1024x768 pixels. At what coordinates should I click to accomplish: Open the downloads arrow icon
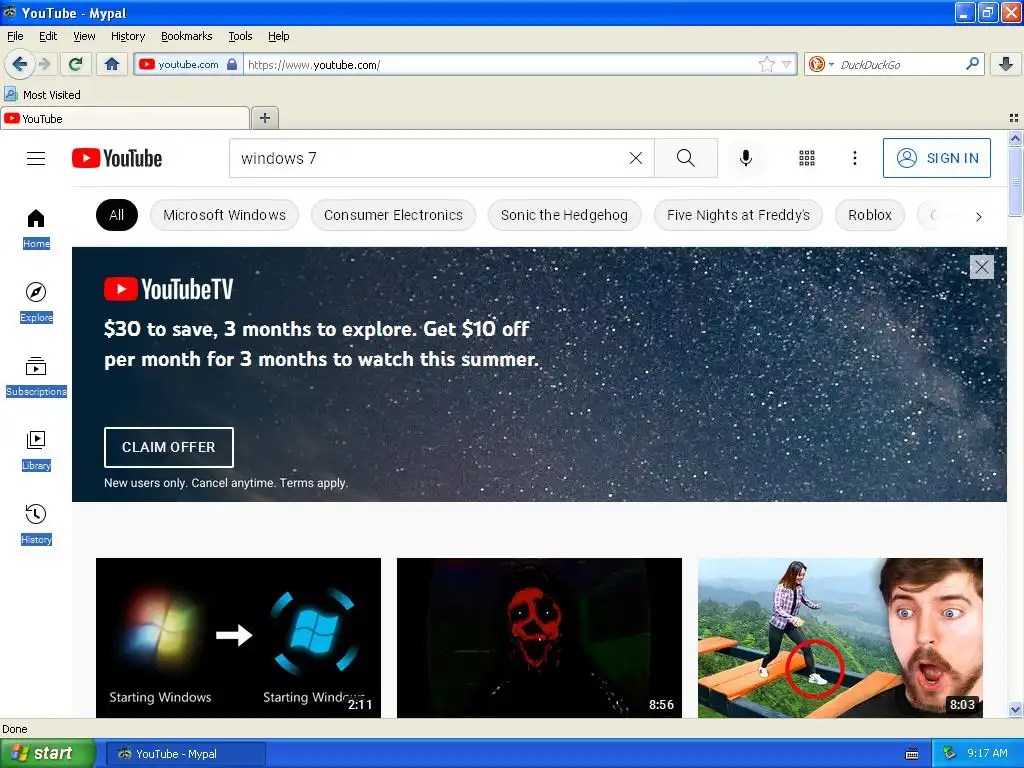[1006, 64]
